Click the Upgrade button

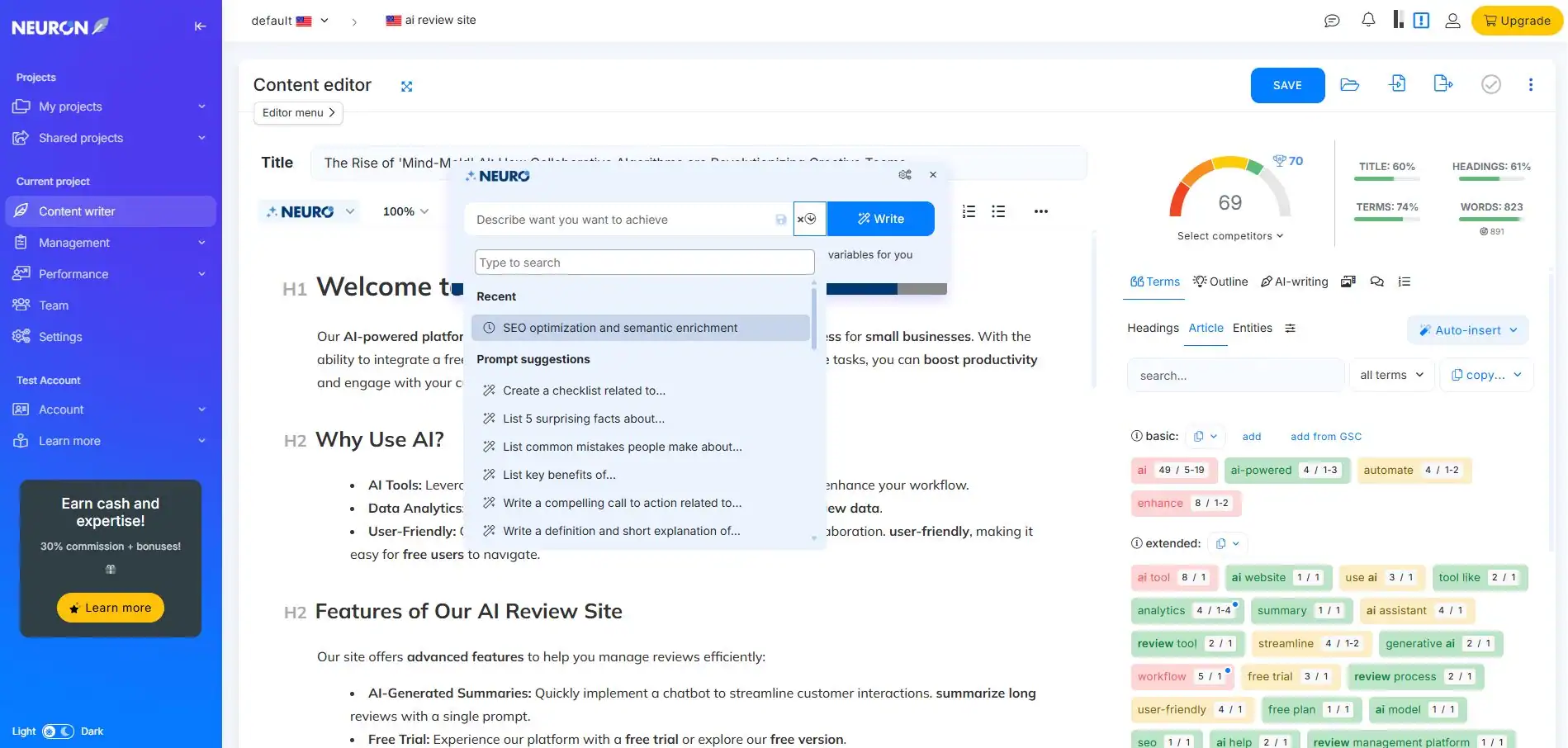pyautogui.click(x=1516, y=20)
